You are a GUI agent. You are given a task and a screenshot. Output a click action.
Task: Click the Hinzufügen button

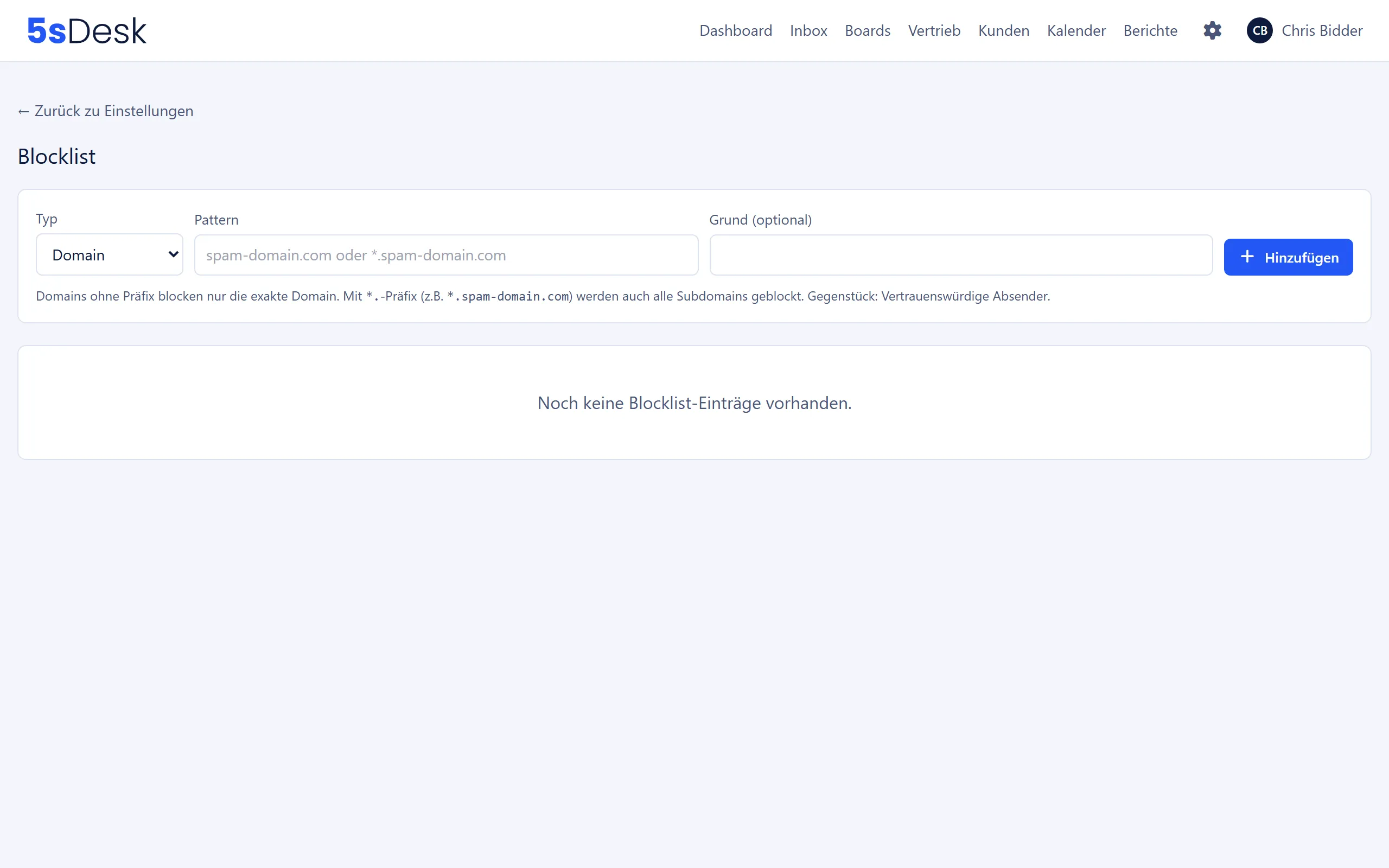[x=1288, y=257]
